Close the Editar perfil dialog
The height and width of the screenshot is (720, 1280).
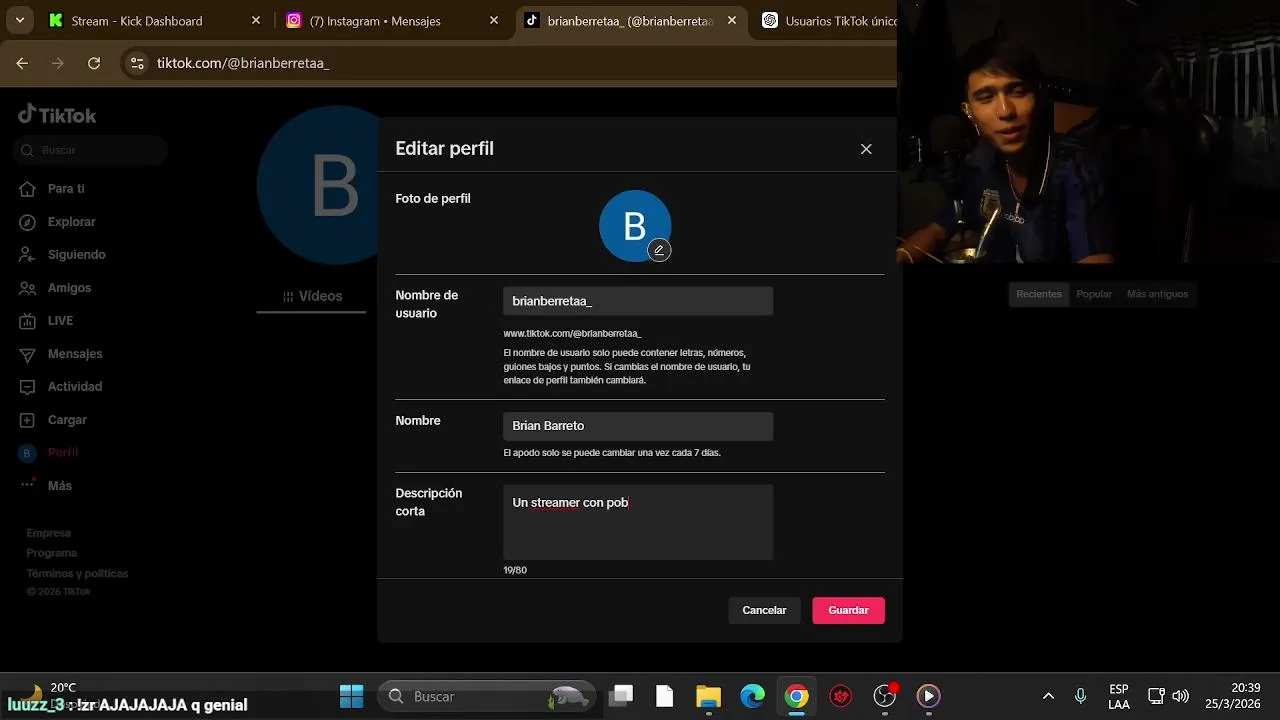pos(866,149)
